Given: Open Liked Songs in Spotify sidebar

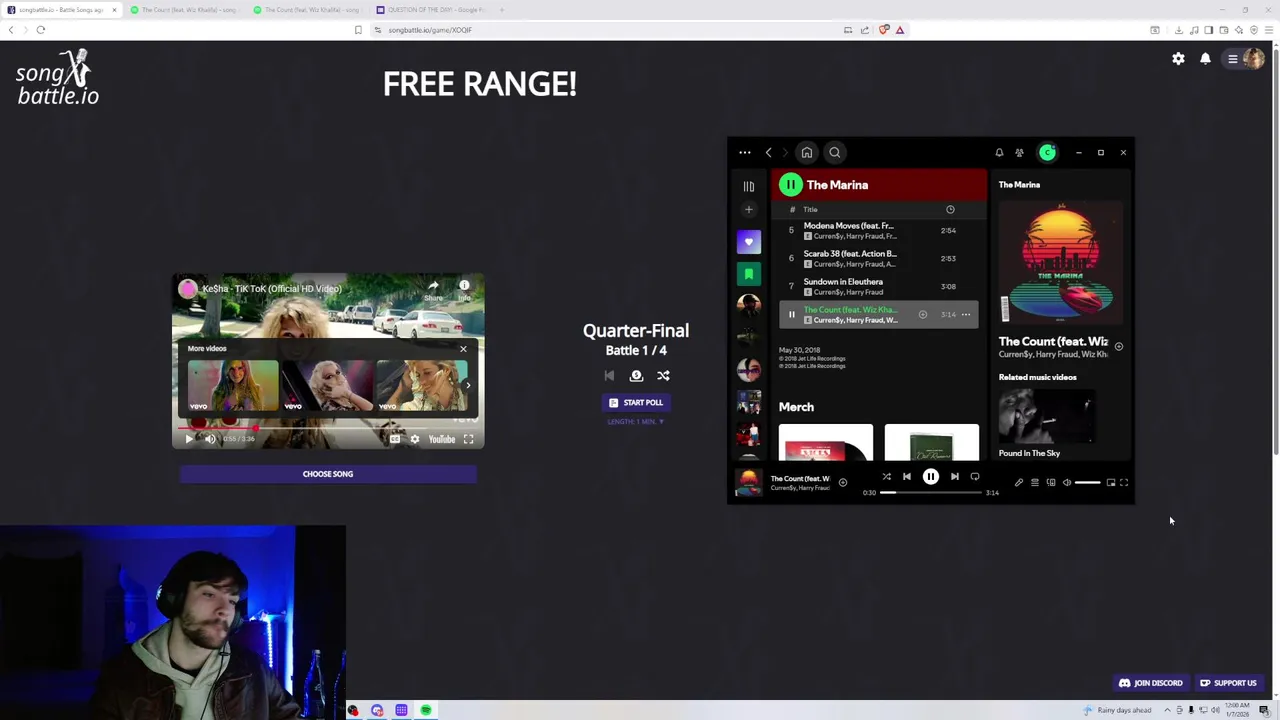Looking at the screenshot, I should pyautogui.click(x=749, y=242).
